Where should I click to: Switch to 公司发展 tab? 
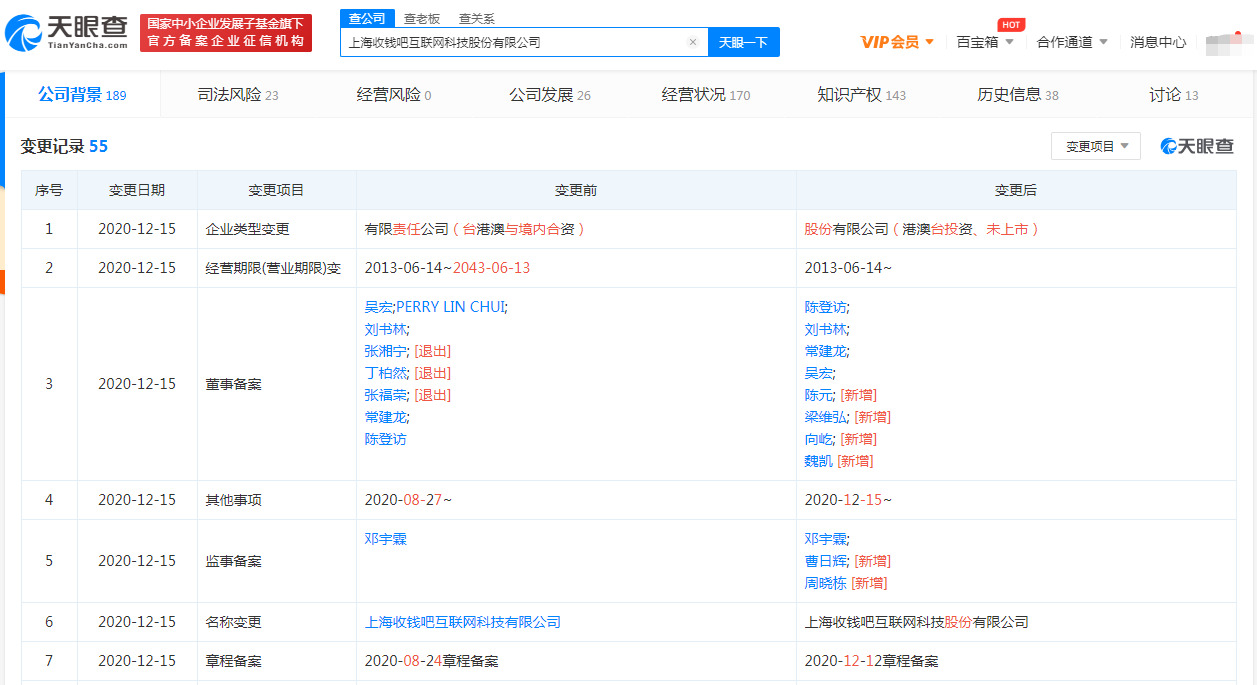click(x=550, y=95)
